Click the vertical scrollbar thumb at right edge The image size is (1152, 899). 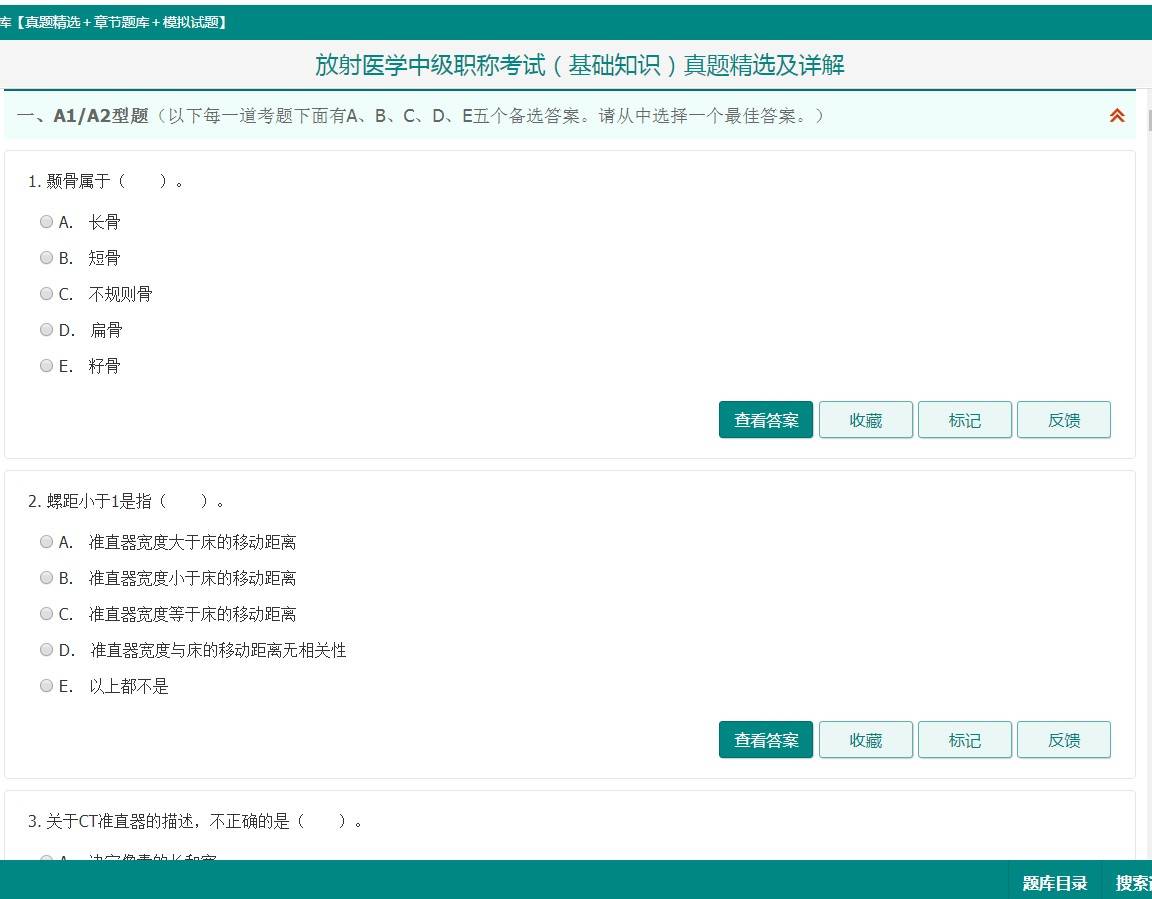point(1150,119)
